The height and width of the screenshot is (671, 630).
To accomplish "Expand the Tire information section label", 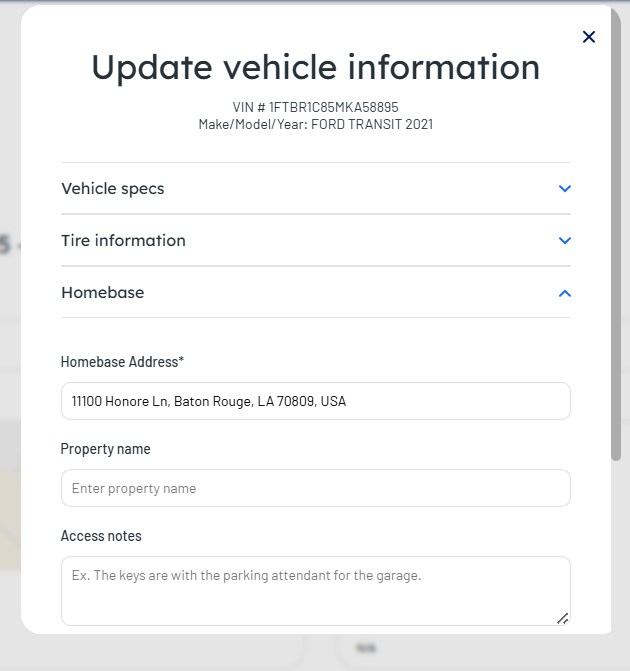I will pyautogui.click(x=123, y=241).
